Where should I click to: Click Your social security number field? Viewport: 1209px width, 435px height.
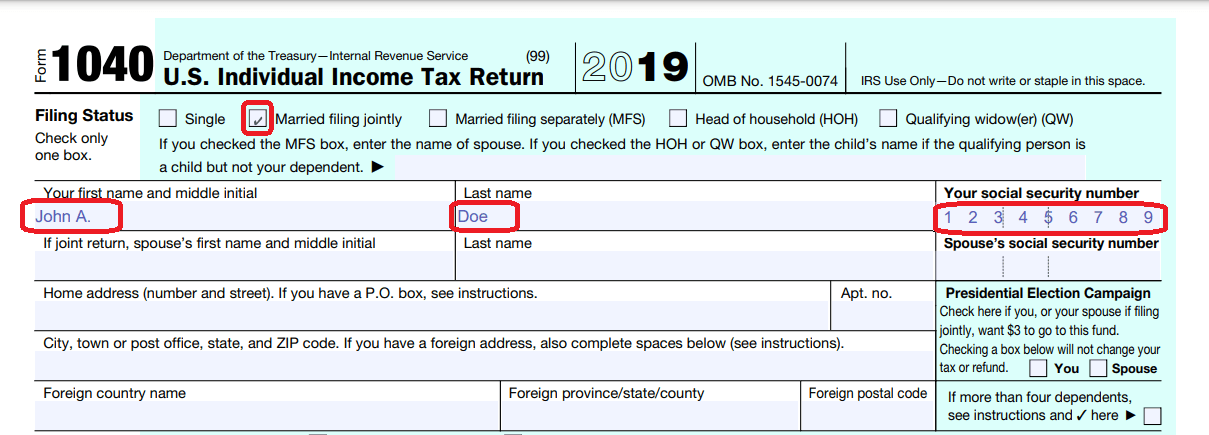pos(1048,217)
